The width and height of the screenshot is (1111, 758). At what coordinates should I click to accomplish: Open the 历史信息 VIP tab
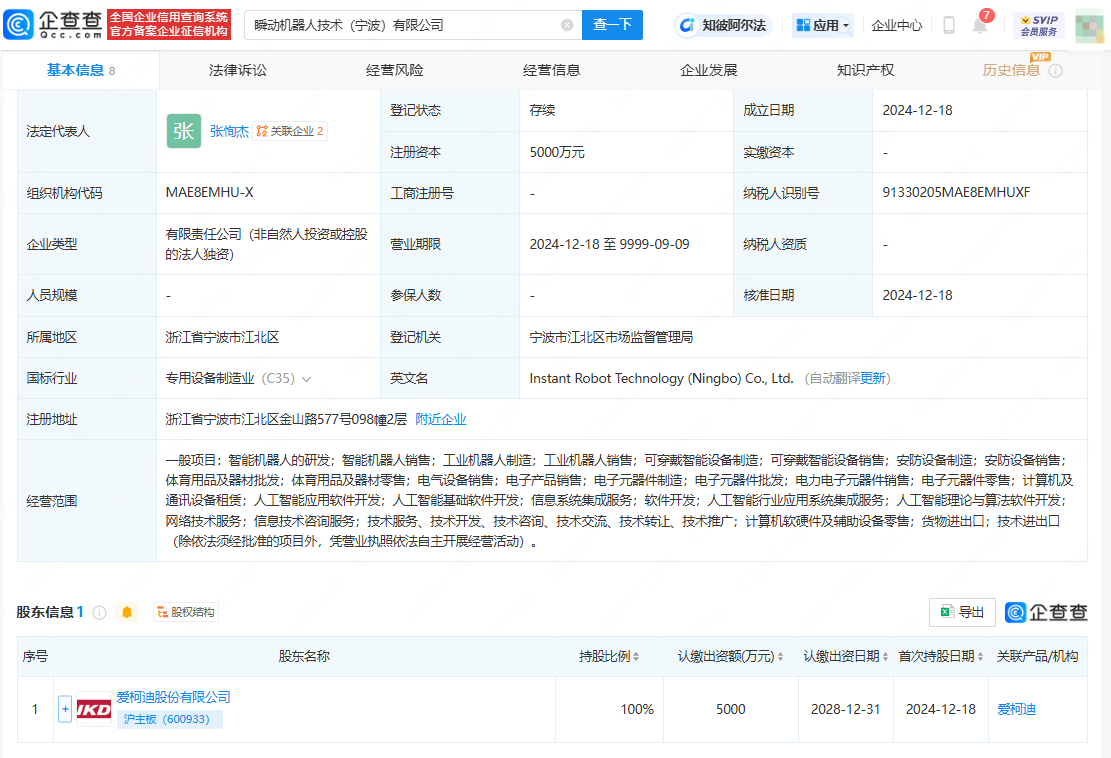coord(1011,70)
